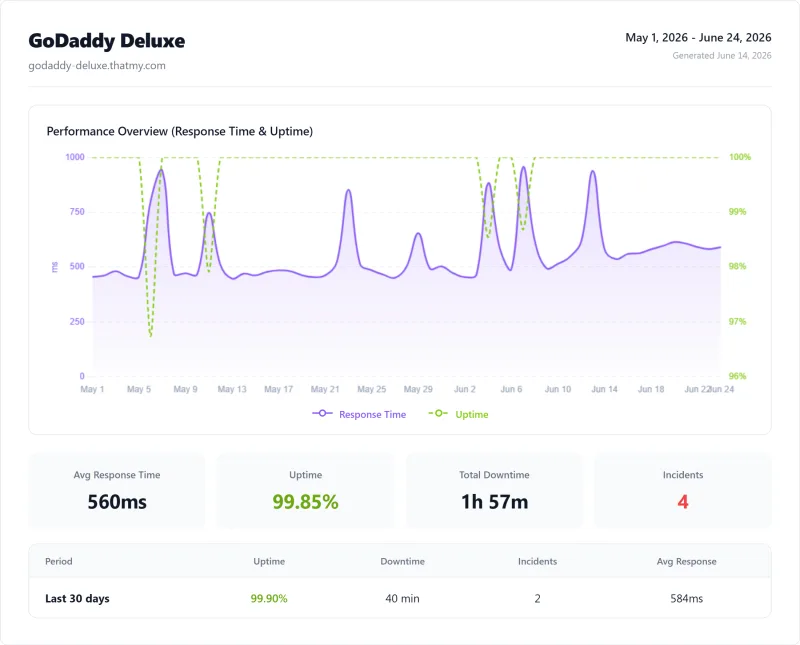Viewport: 800px width, 645px height.
Task: Open the godaddy-deluxe.thatmy.com link
Action: pyautogui.click(x=97, y=66)
